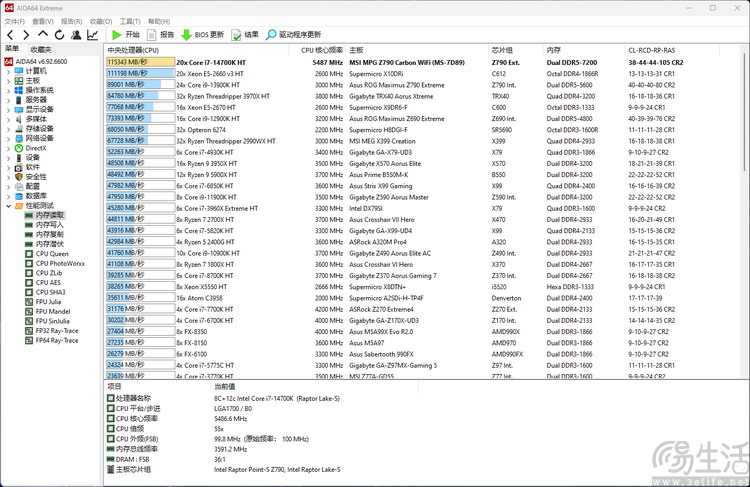750x487 pixels.
Task: Click the 结果 toolbar button
Action: (x=245, y=34)
